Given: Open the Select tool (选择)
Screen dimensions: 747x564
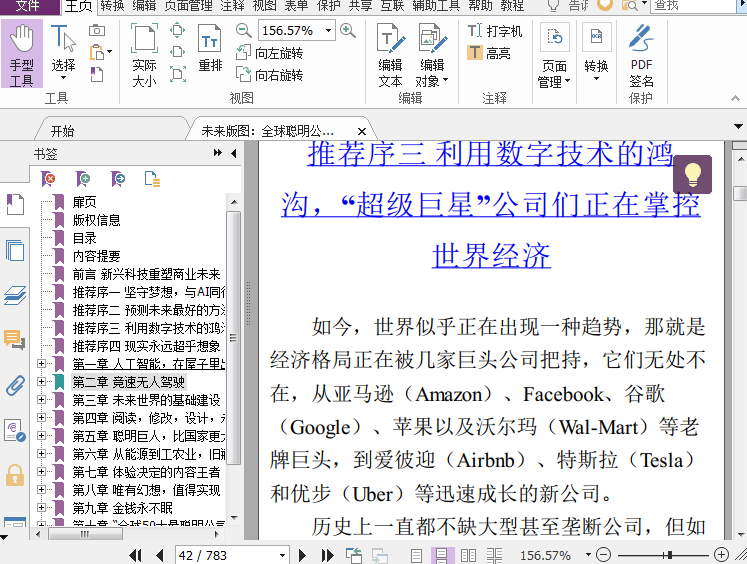Looking at the screenshot, I should 63,53.
